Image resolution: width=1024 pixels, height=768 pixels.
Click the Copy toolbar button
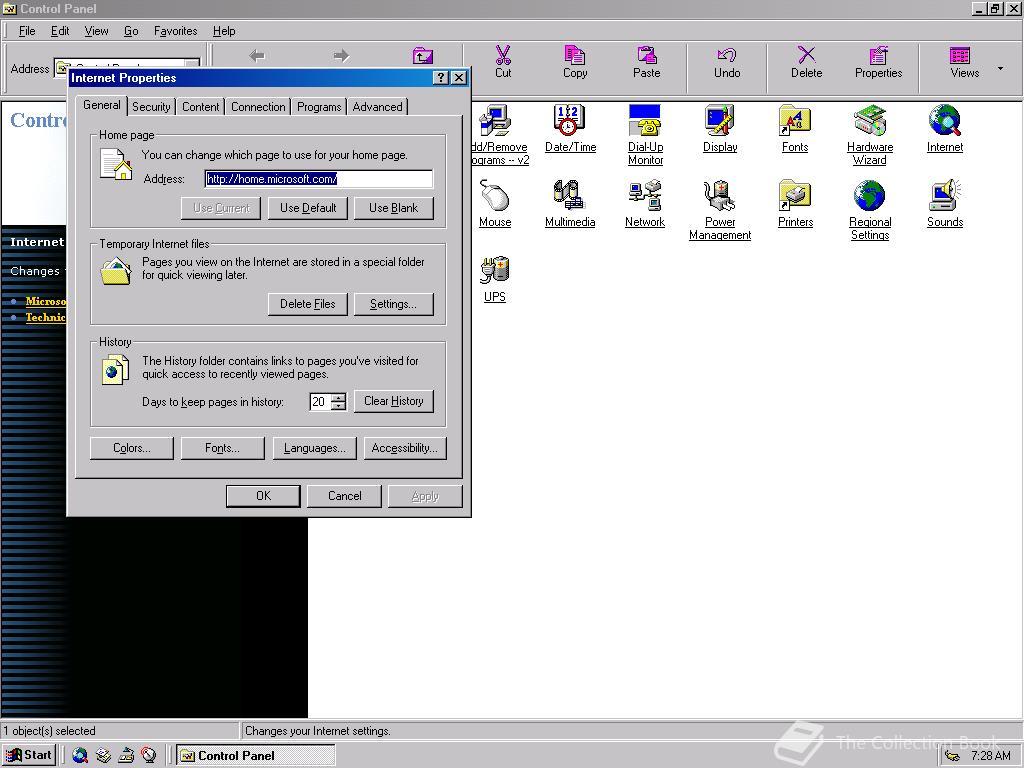[575, 62]
